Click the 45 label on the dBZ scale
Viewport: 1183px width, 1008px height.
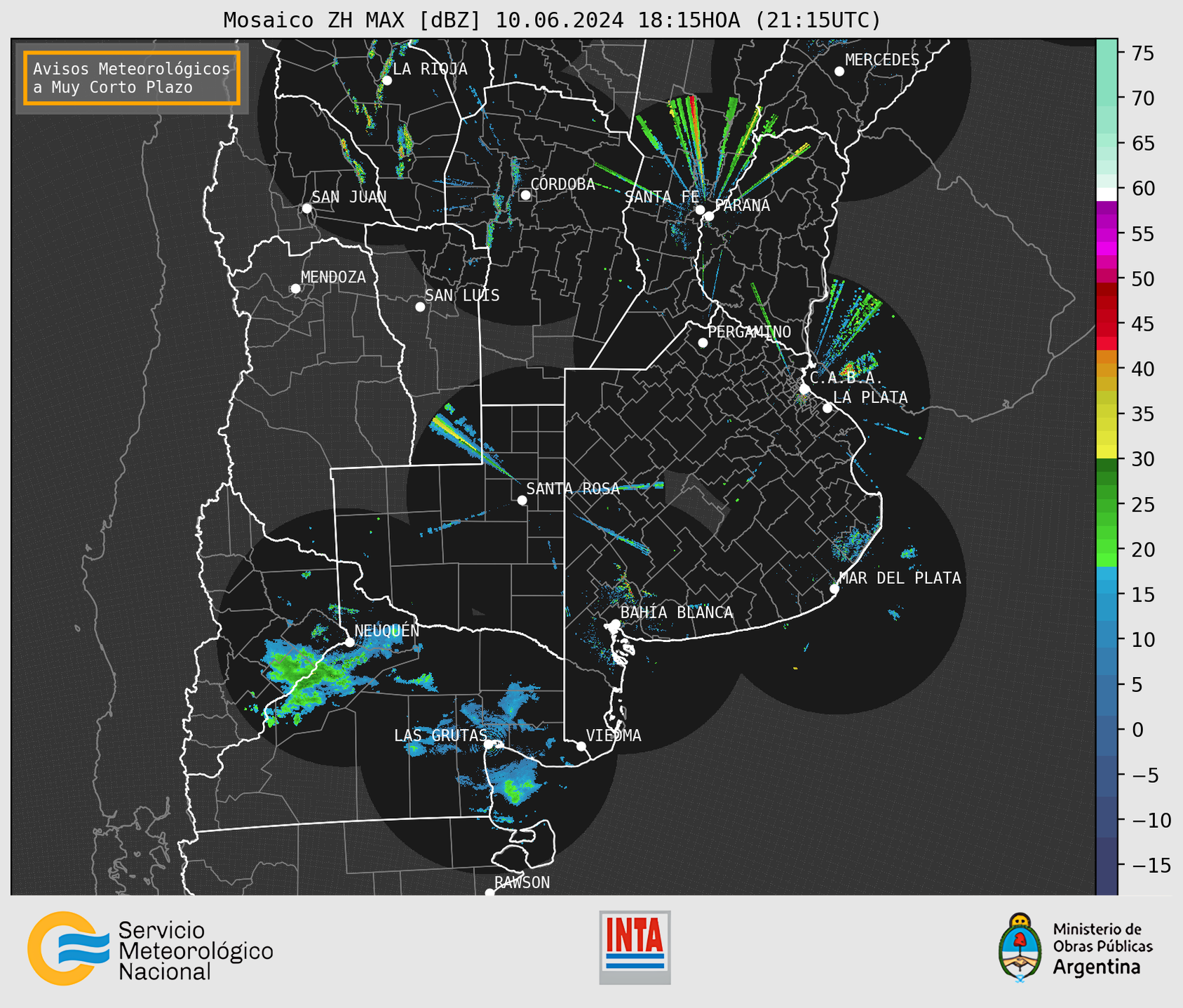coord(1143,324)
